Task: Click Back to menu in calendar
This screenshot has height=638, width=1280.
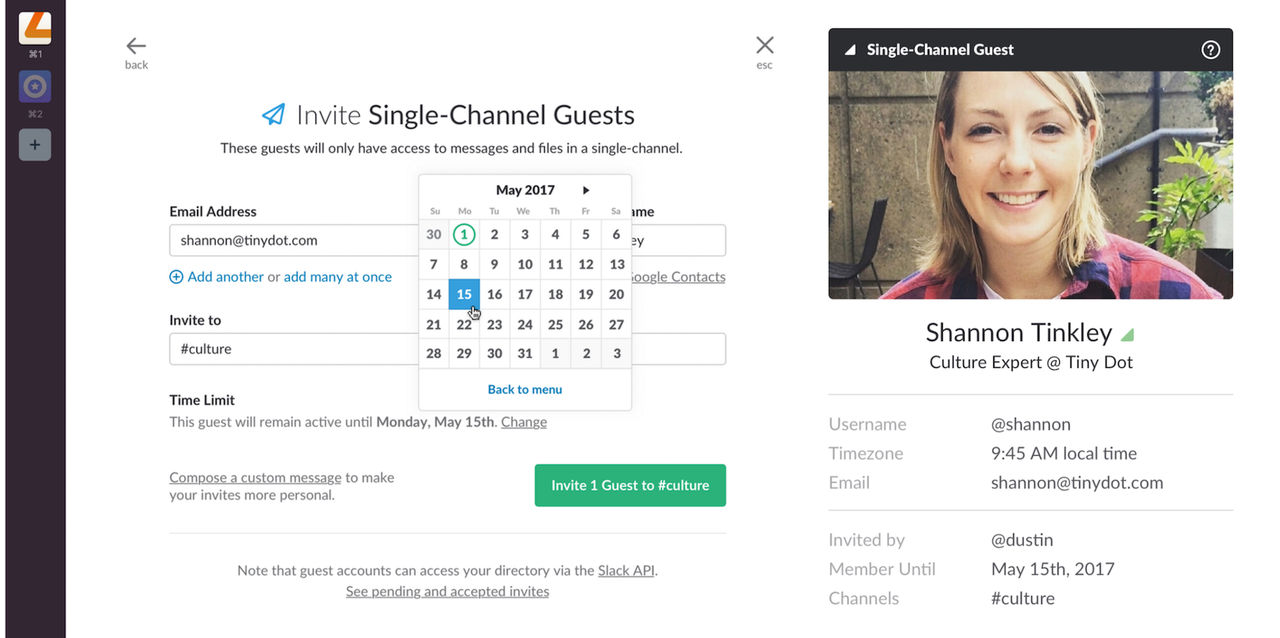Action: click(x=525, y=390)
